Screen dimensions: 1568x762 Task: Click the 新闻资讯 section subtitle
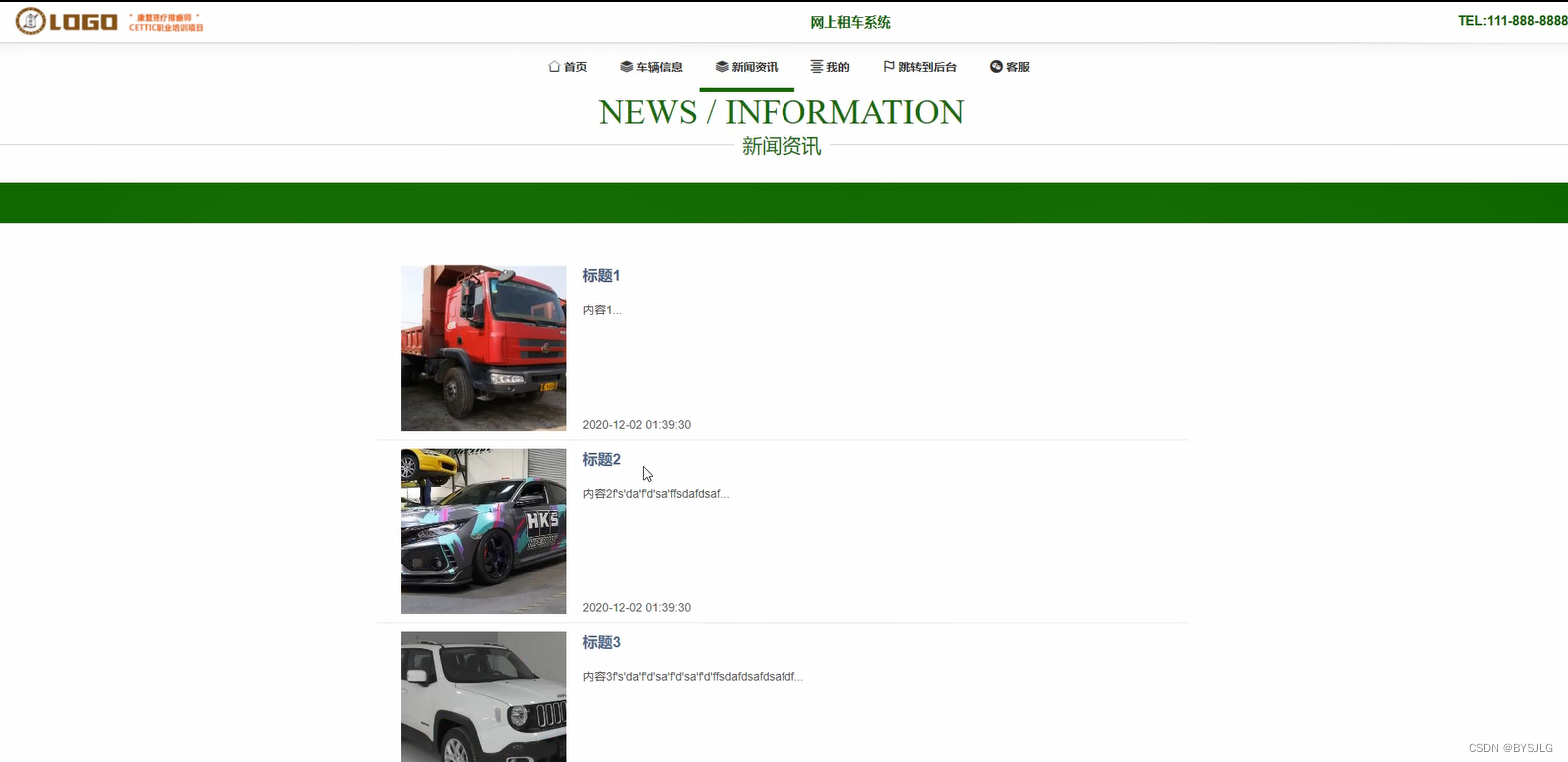[x=782, y=146]
